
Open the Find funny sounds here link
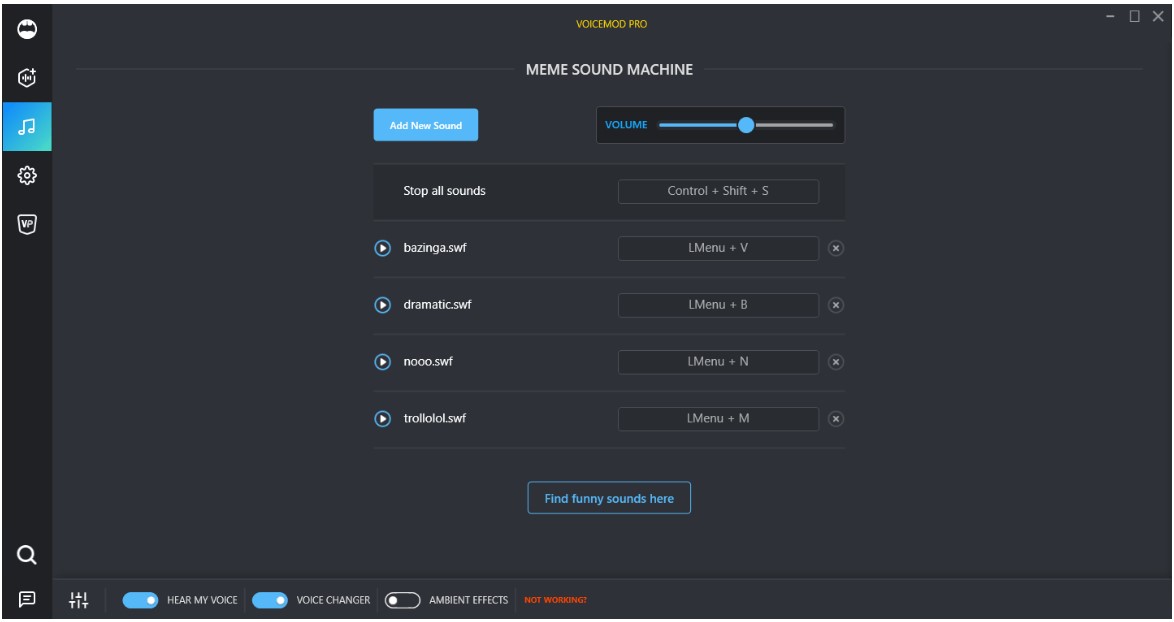pos(609,498)
